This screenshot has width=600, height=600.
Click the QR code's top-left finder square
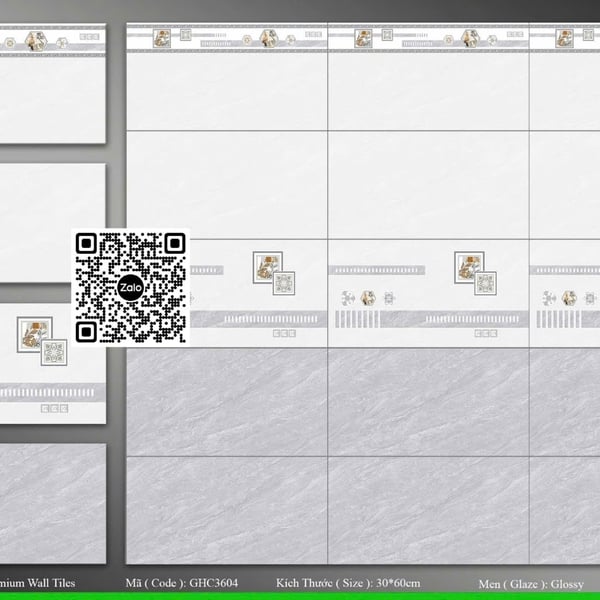point(86,243)
